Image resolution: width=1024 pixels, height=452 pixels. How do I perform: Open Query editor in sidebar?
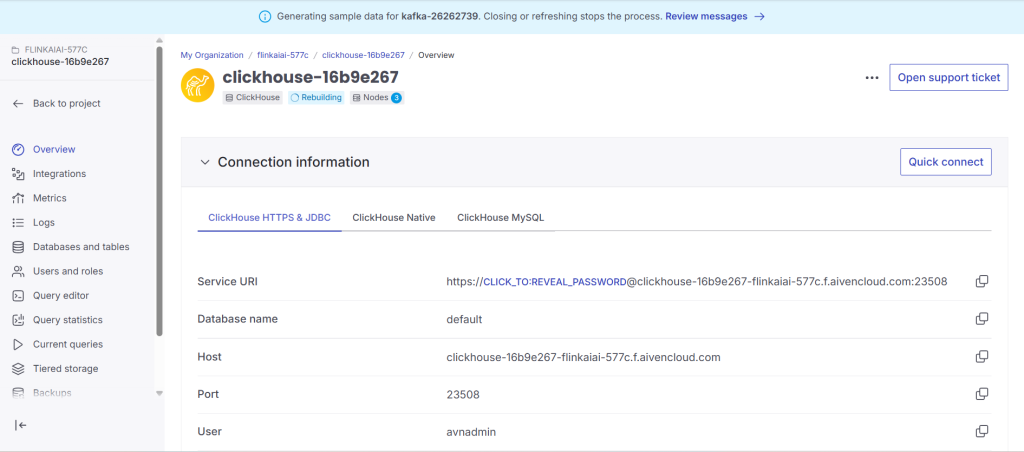tap(60, 296)
